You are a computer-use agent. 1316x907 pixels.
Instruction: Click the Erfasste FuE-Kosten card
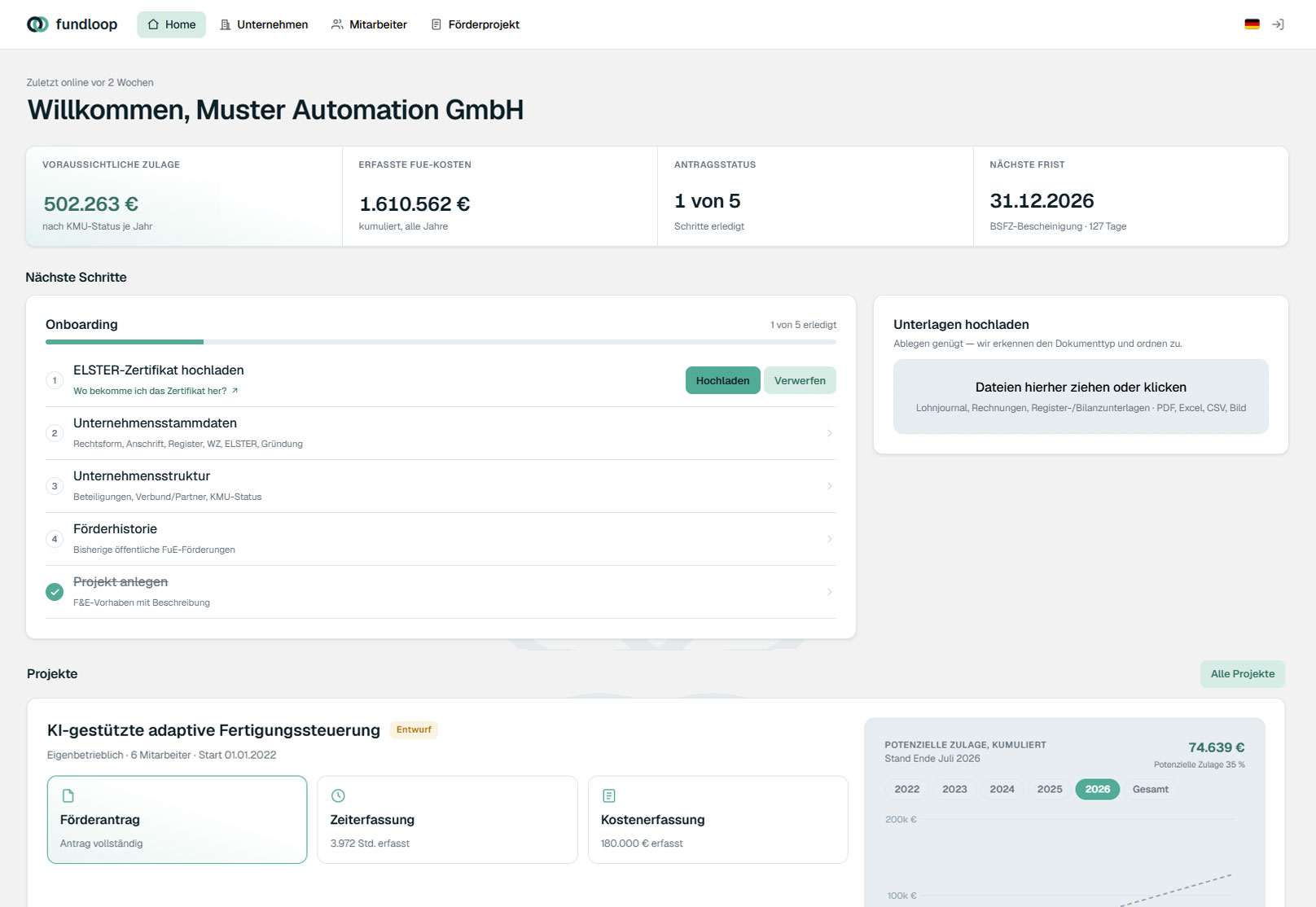coord(500,196)
